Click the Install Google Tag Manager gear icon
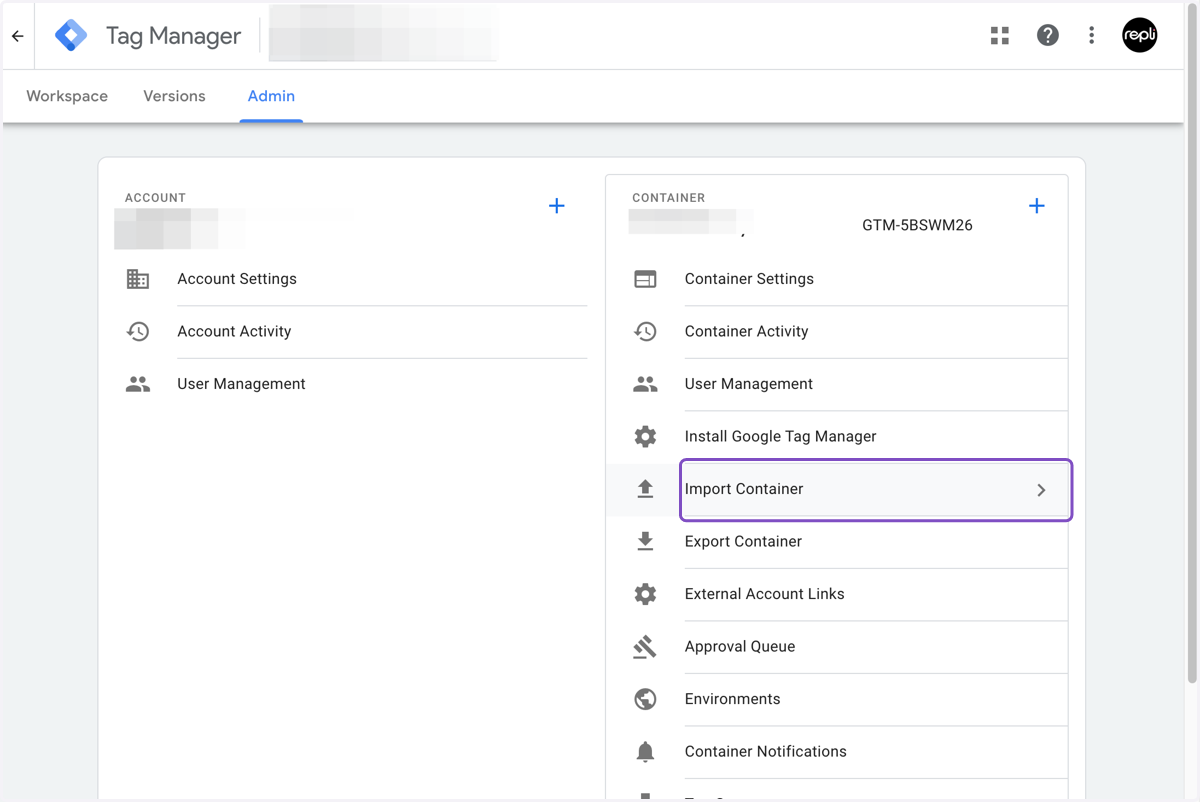 [645, 436]
